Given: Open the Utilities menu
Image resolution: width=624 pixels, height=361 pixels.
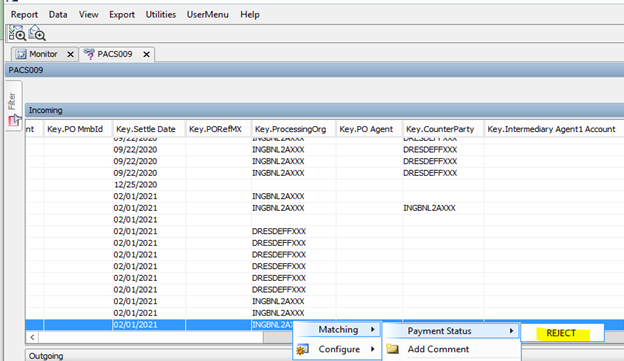Looking at the screenshot, I should pos(161,15).
